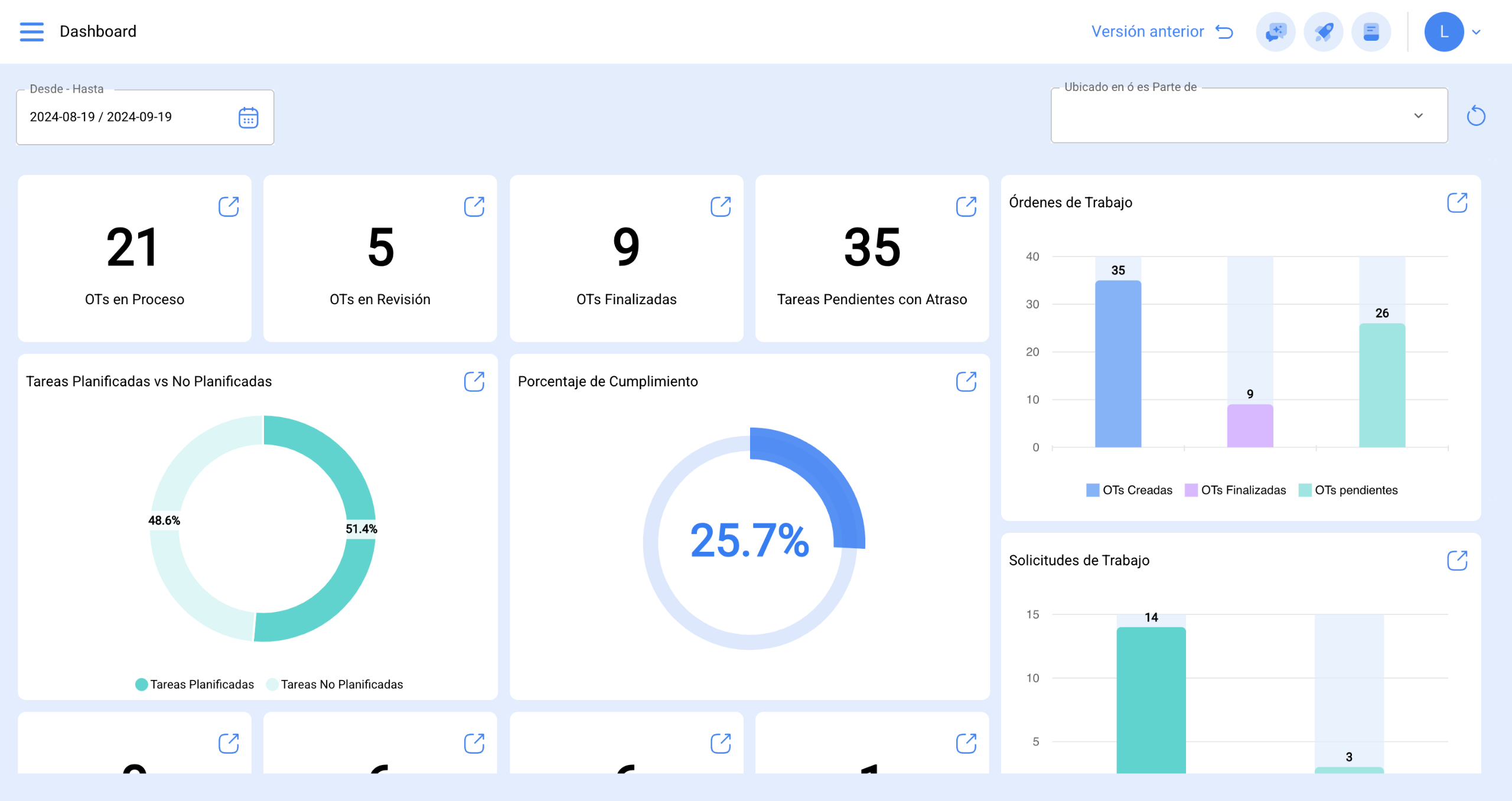Toggle OTs Creadas legend series
The image size is (1512, 801).
(1129, 490)
